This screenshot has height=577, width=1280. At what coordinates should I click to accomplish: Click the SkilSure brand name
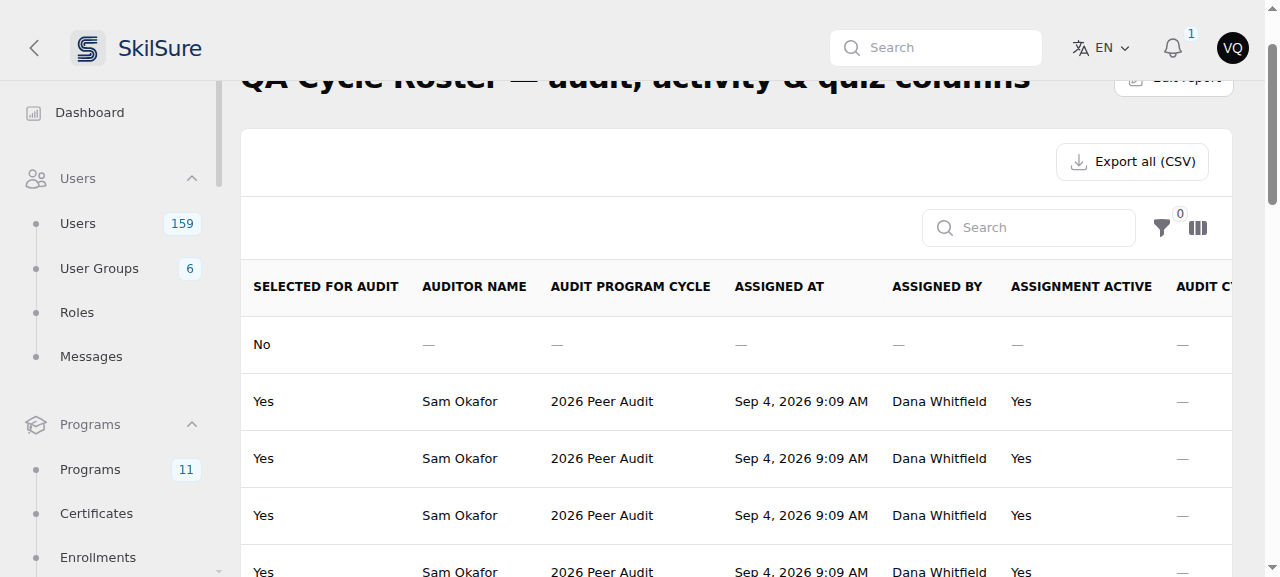click(160, 48)
